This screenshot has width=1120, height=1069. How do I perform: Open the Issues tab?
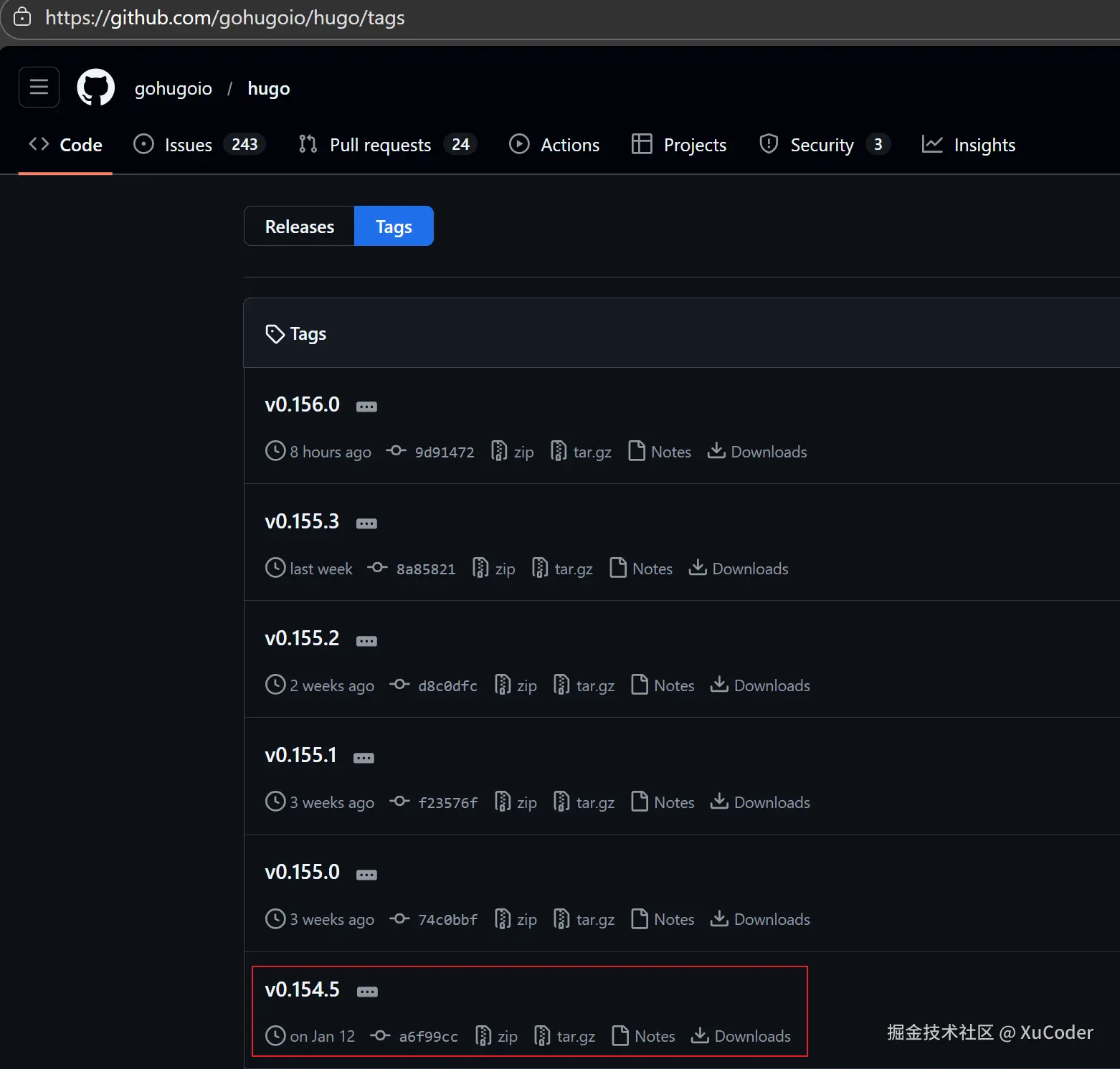199,145
